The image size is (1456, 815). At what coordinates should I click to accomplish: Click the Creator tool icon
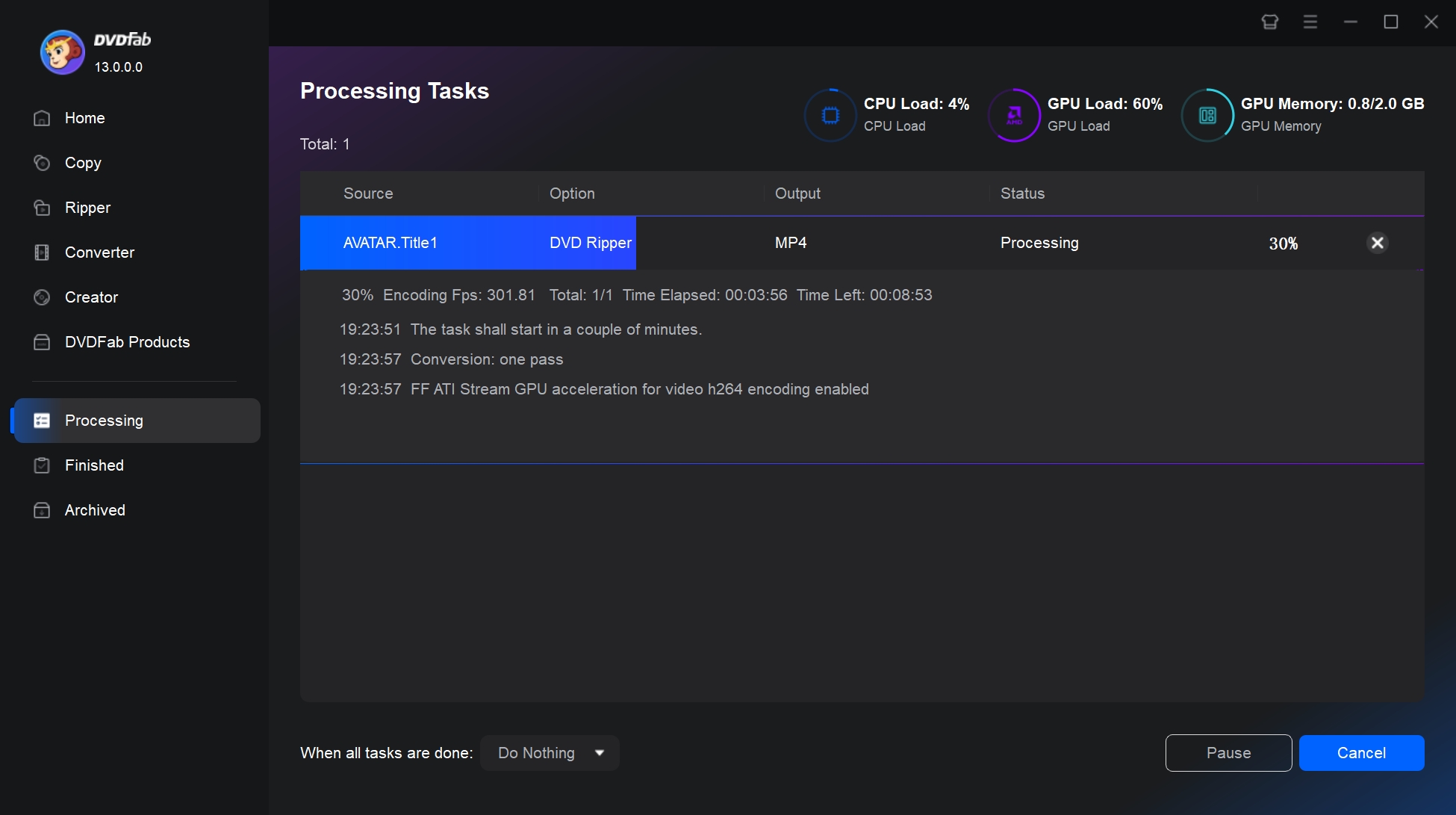[41, 297]
